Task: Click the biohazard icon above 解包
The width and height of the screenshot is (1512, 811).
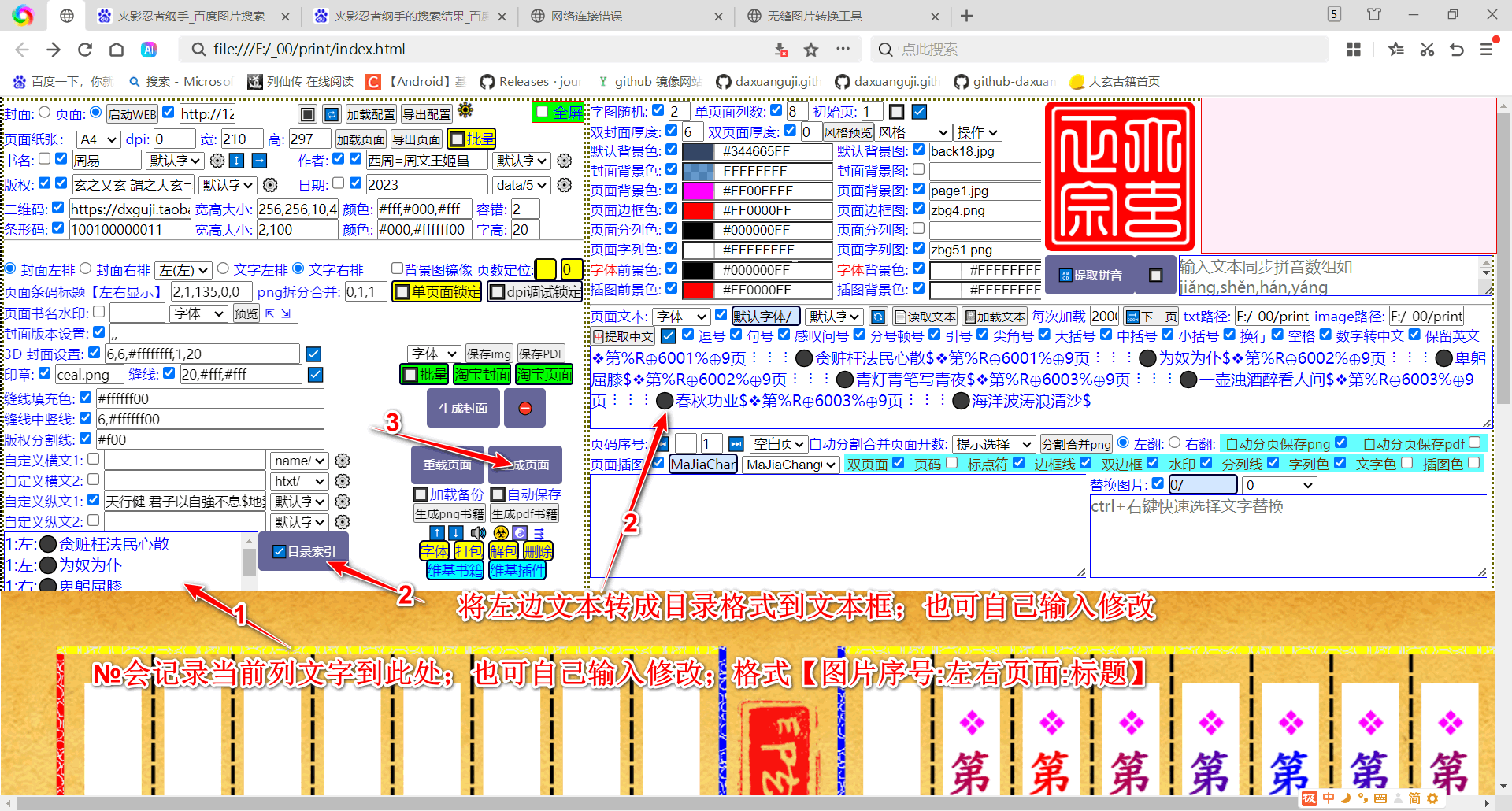Action: click(501, 532)
